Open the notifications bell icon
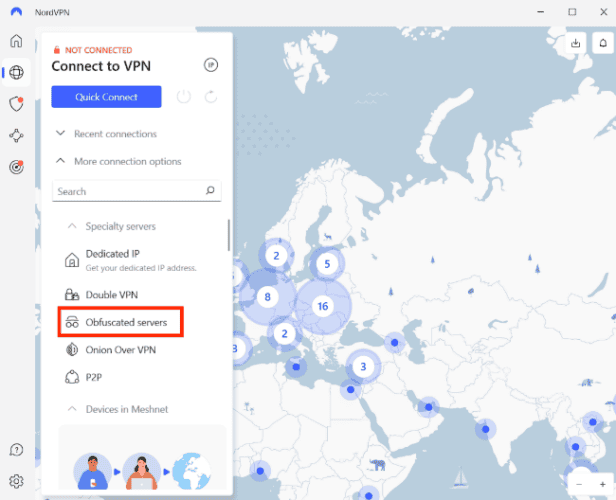 (603, 43)
